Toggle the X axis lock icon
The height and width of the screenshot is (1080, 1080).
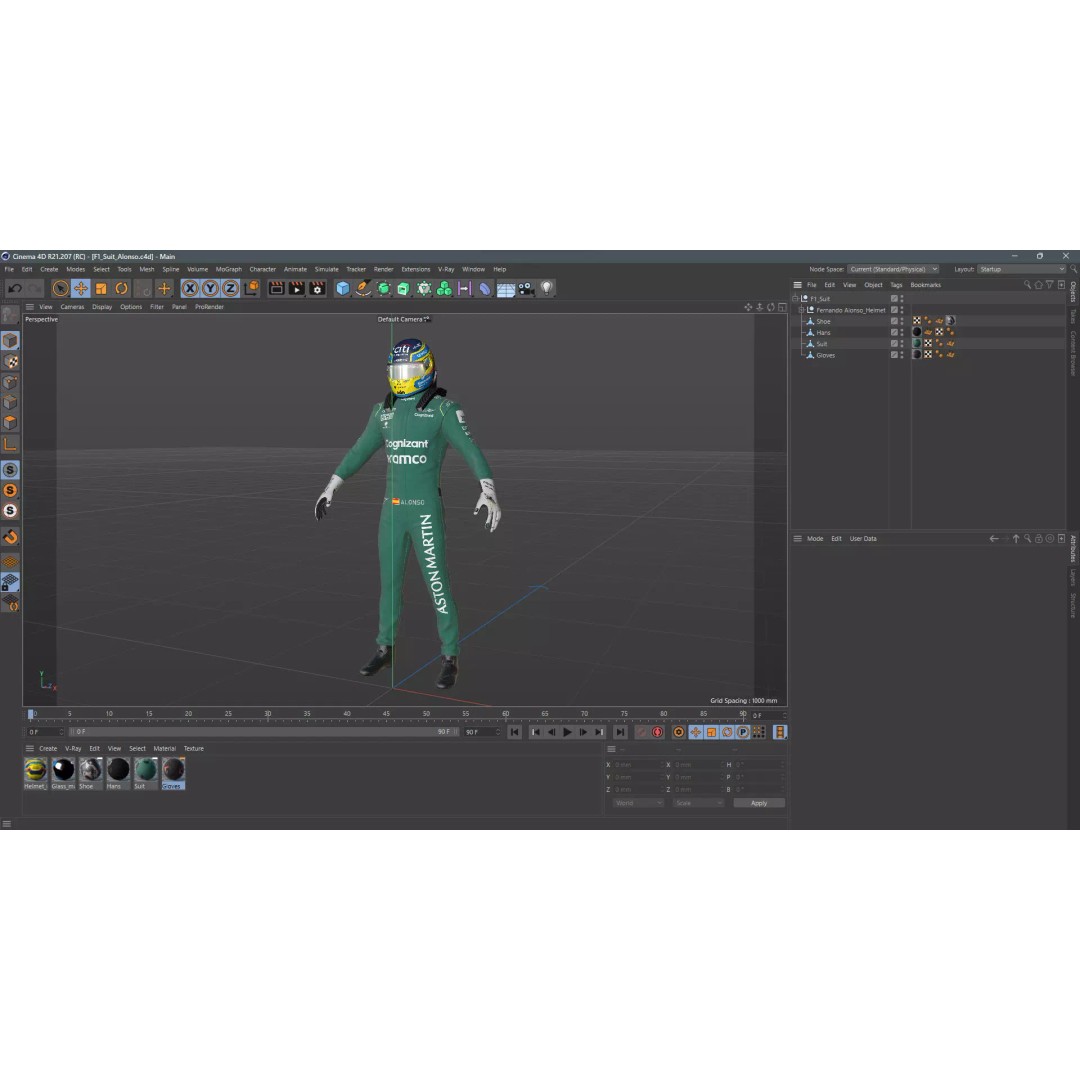(x=188, y=288)
